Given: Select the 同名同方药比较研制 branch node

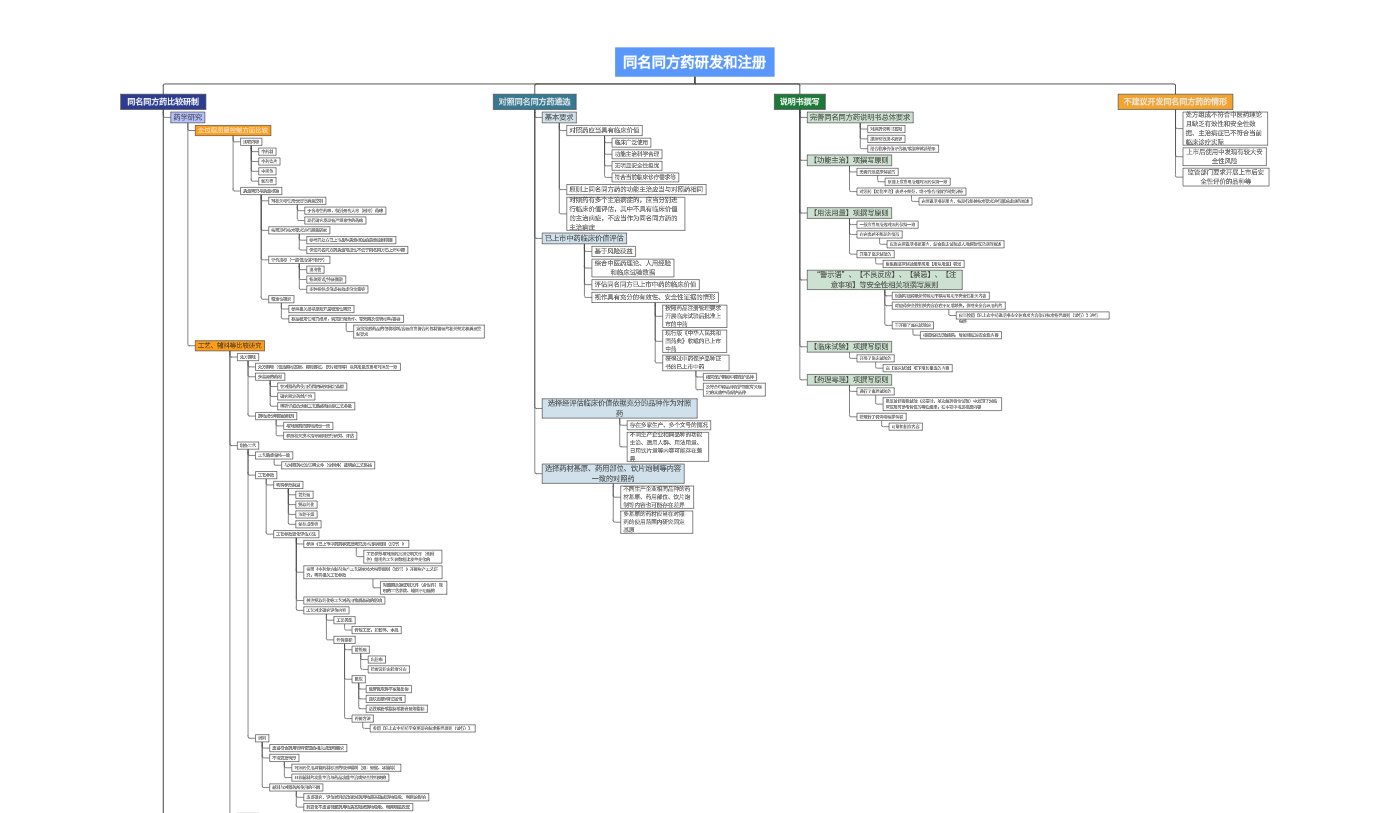Looking at the screenshot, I should 162,102.
